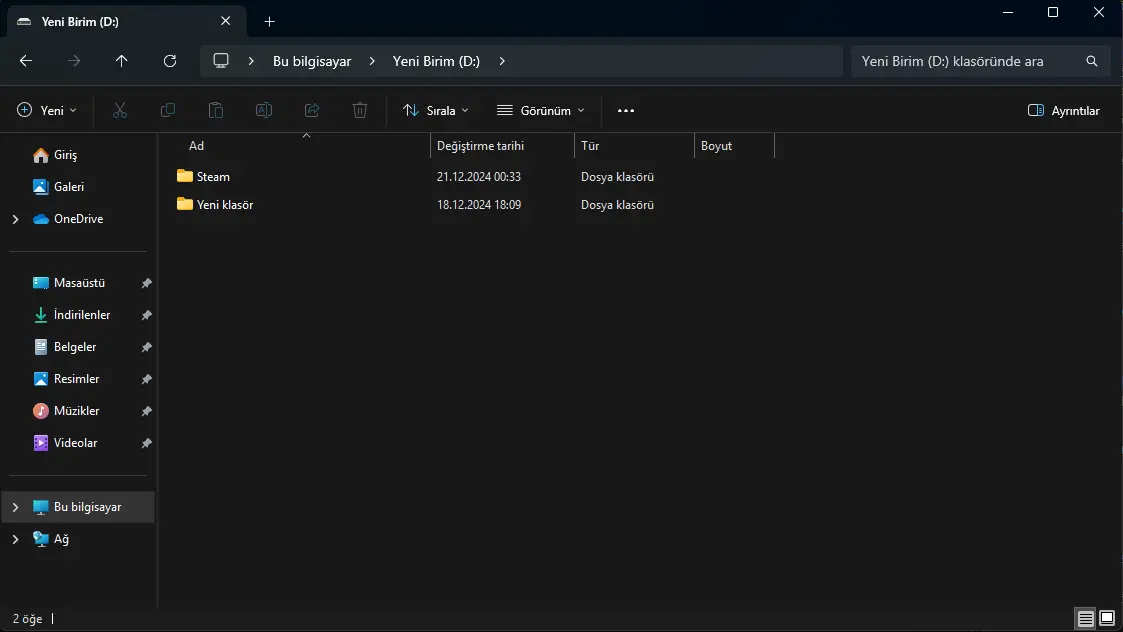Click the Cut scissors icon
The height and width of the screenshot is (632, 1123).
(120, 110)
